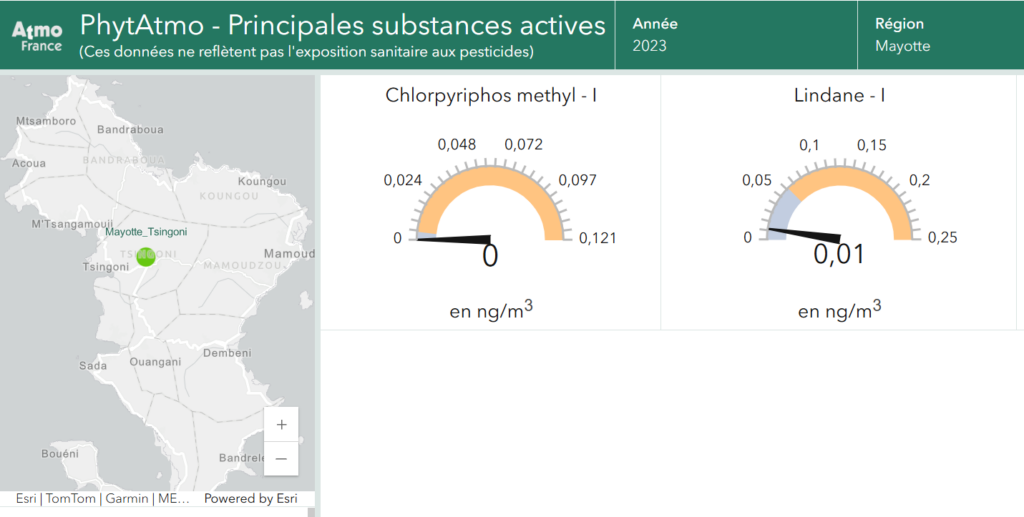The width and height of the screenshot is (1024, 517).
Task: Click Bandraboua town label on the map
Action: (131, 129)
